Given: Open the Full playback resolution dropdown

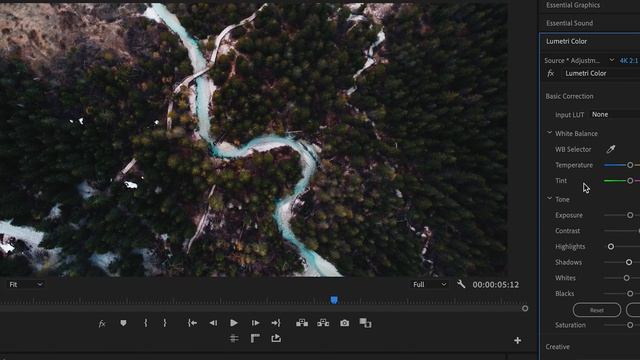Looking at the screenshot, I should tap(429, 284).
